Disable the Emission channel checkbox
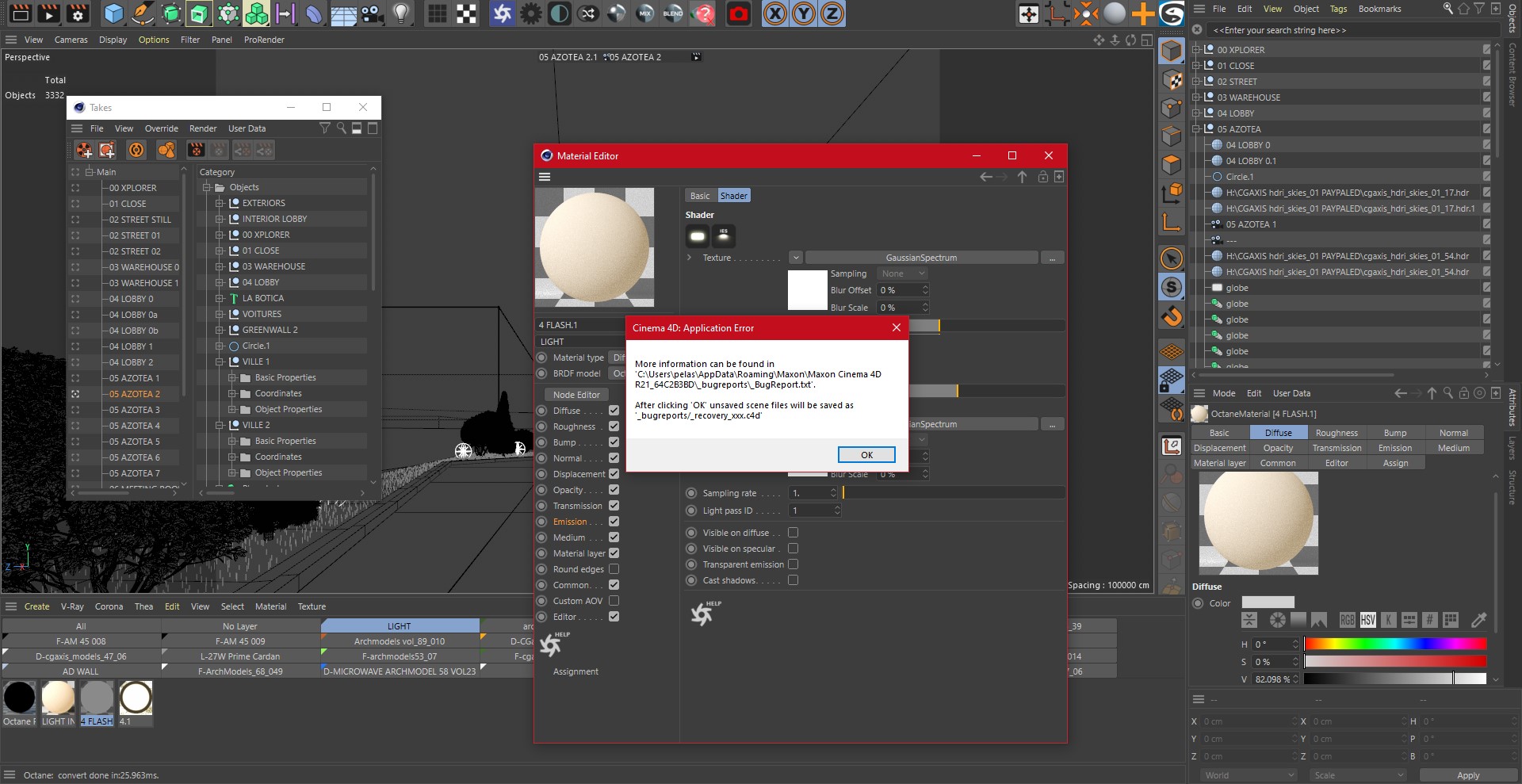The width and height of the screenshot is (1522, 784). [x=614, y=522]
